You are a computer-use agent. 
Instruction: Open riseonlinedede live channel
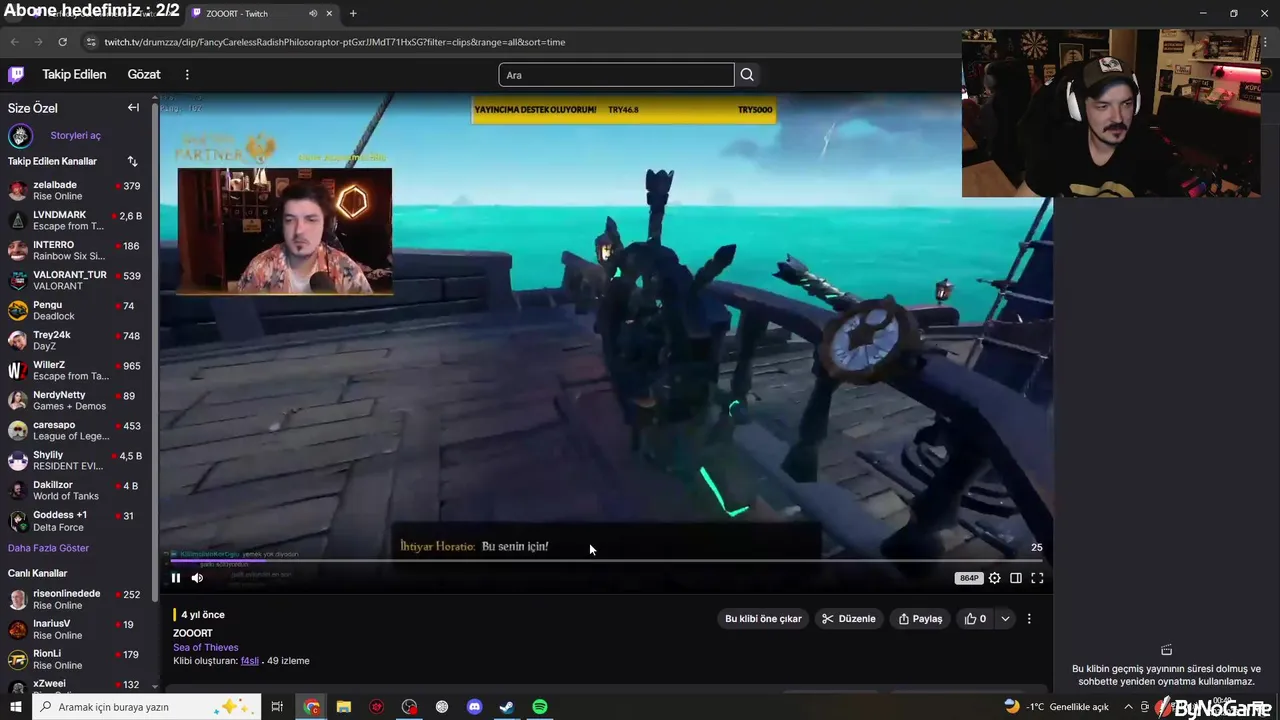coord(76,599)
